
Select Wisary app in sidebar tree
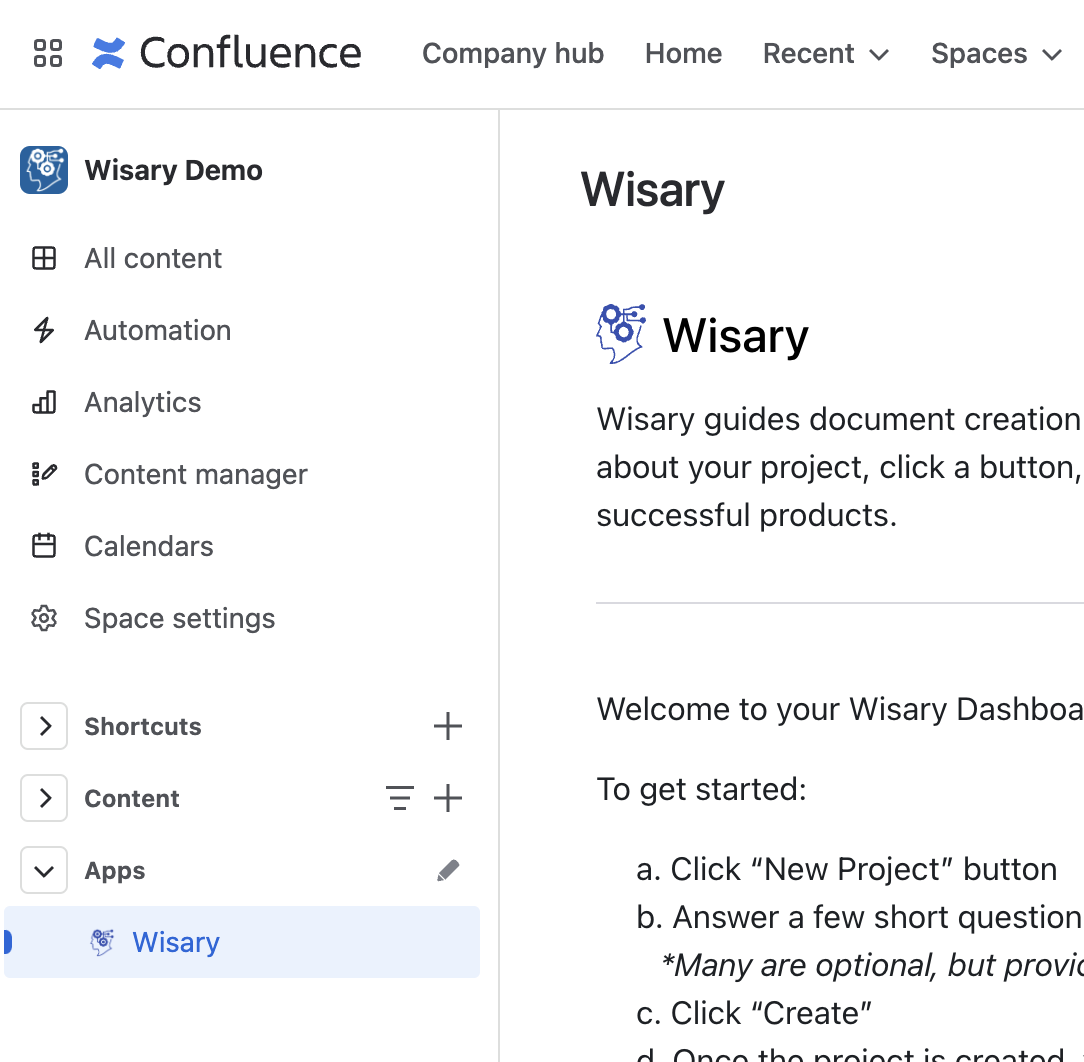pyautogui.click(x=242, y=942)
